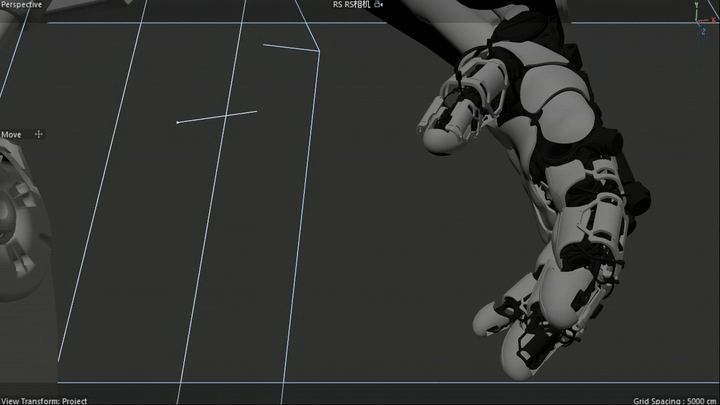Click the View Transform: Project status text
Screen dimensions: 720x405
[x=44, y=401]
